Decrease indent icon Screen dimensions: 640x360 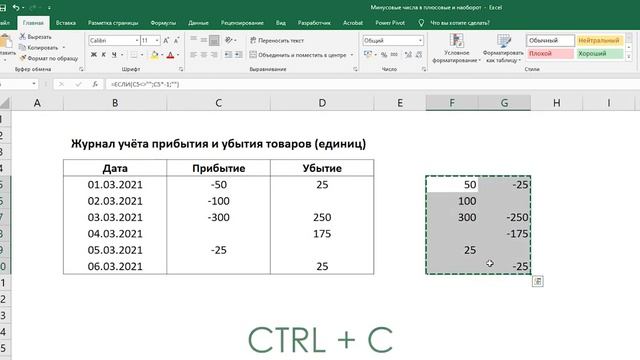(228, 55)
